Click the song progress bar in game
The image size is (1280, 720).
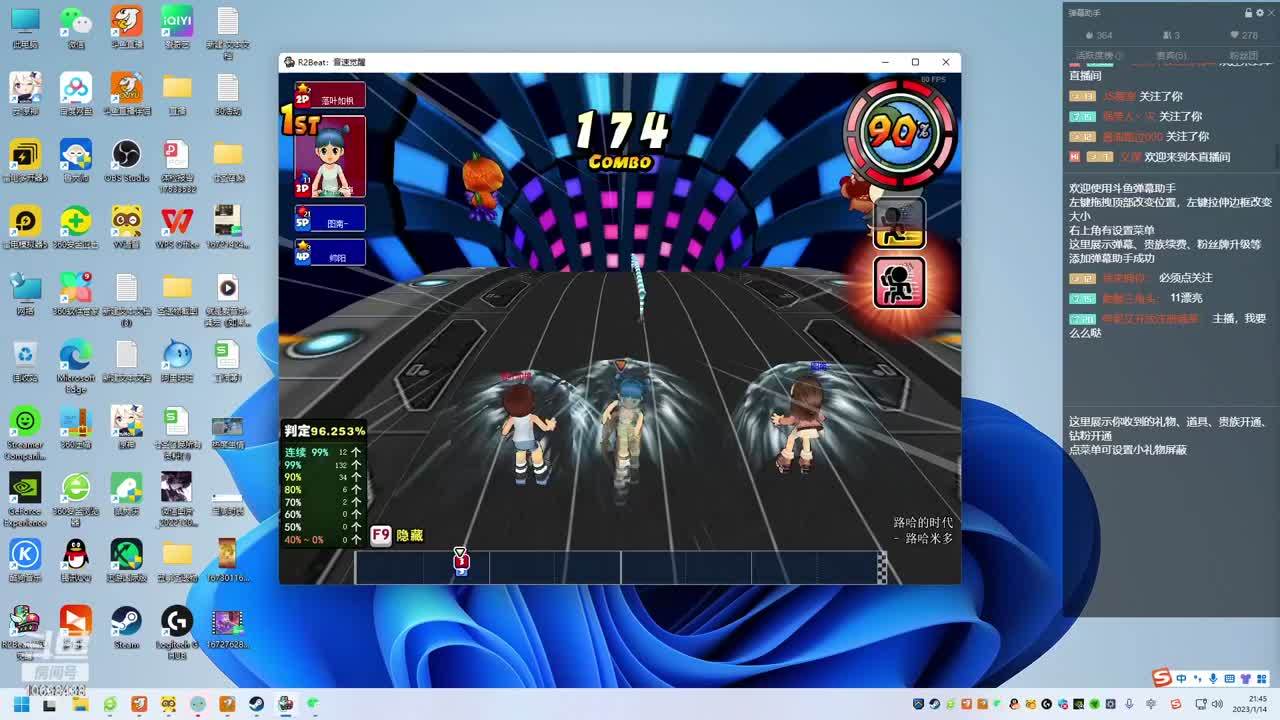click(x=620, y=567)
